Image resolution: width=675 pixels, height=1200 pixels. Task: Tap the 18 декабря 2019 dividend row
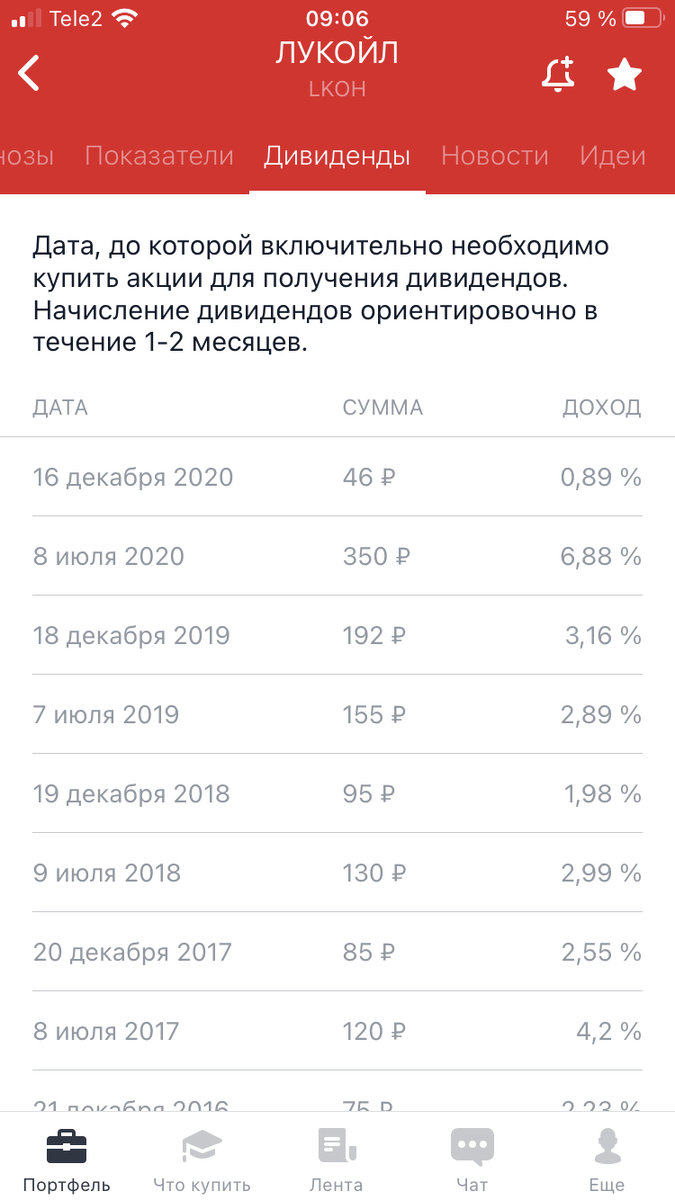click(337, 635)
